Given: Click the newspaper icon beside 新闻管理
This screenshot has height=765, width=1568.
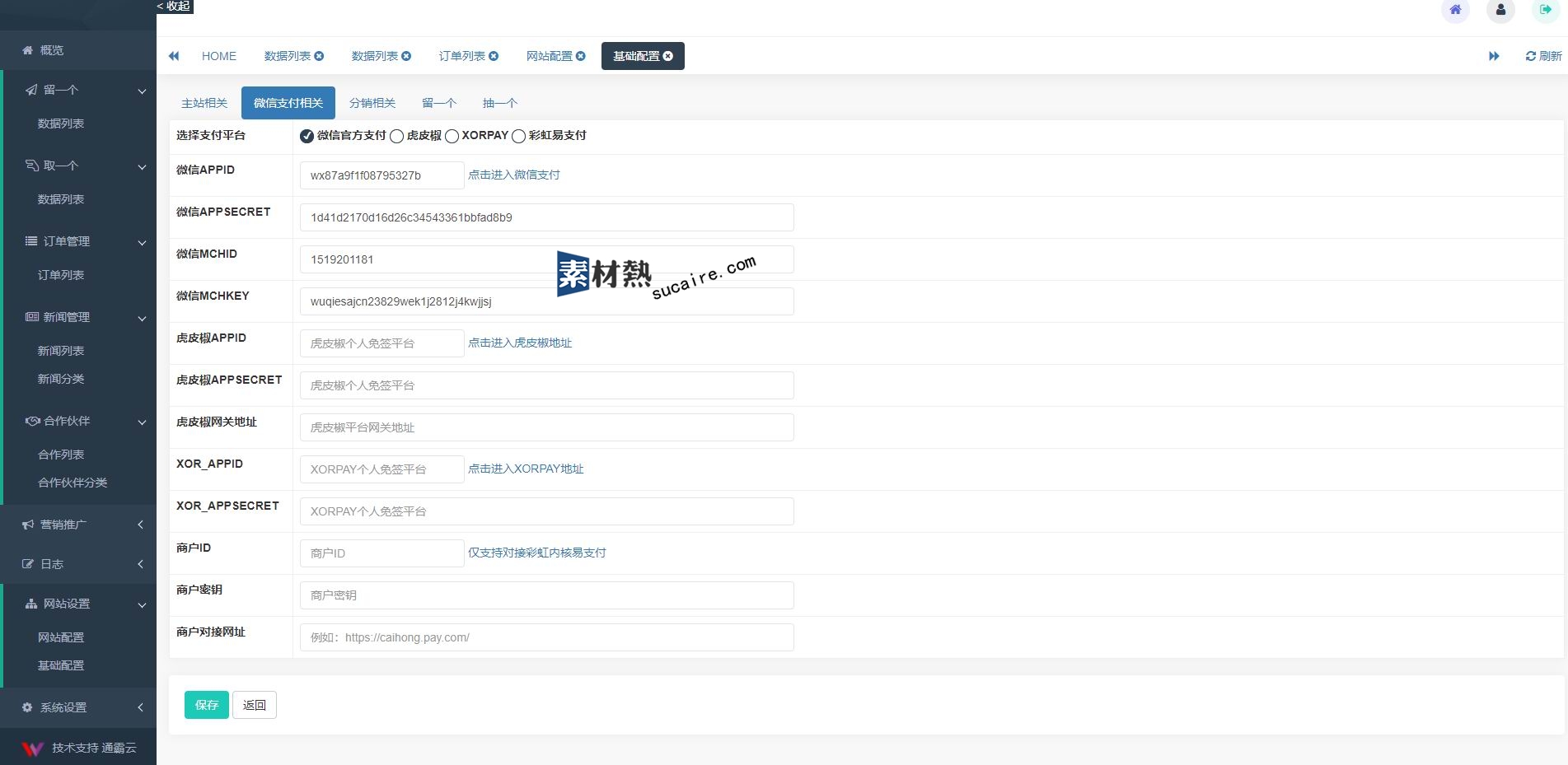Looking at the screenshot, I should point(31,317).
